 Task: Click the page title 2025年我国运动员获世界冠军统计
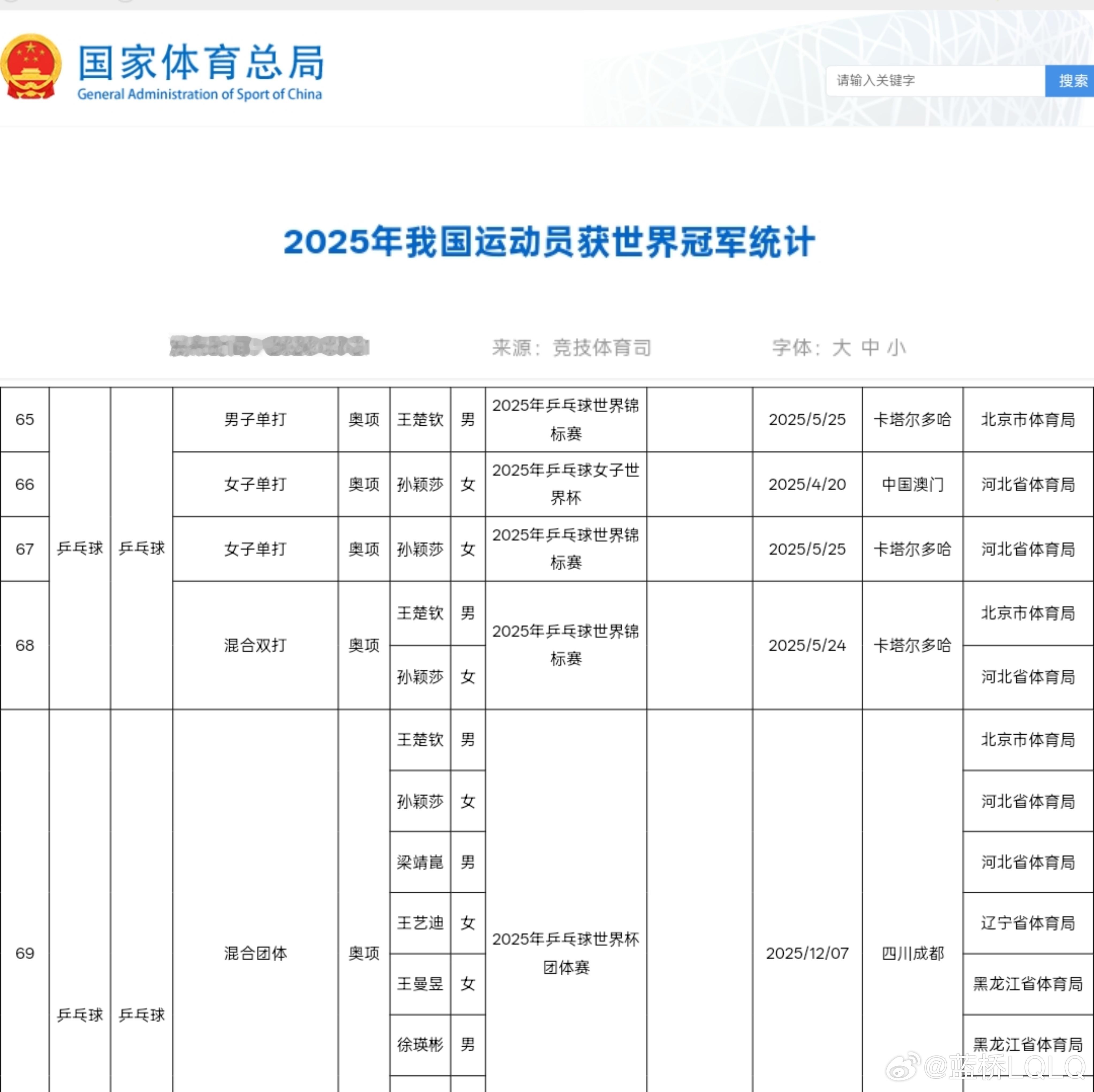pos(547,243)
